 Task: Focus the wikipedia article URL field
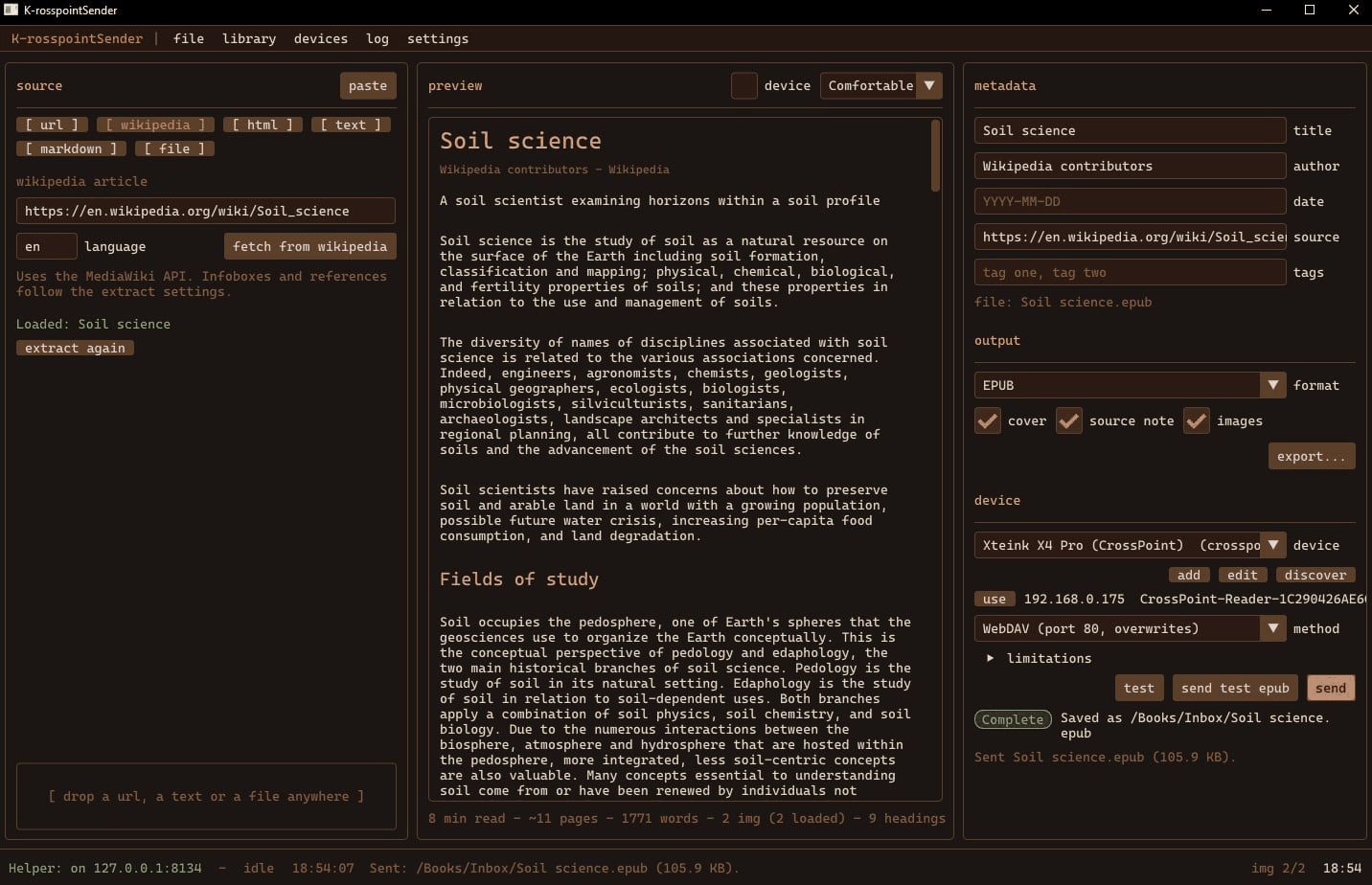[x=206, y=211]
